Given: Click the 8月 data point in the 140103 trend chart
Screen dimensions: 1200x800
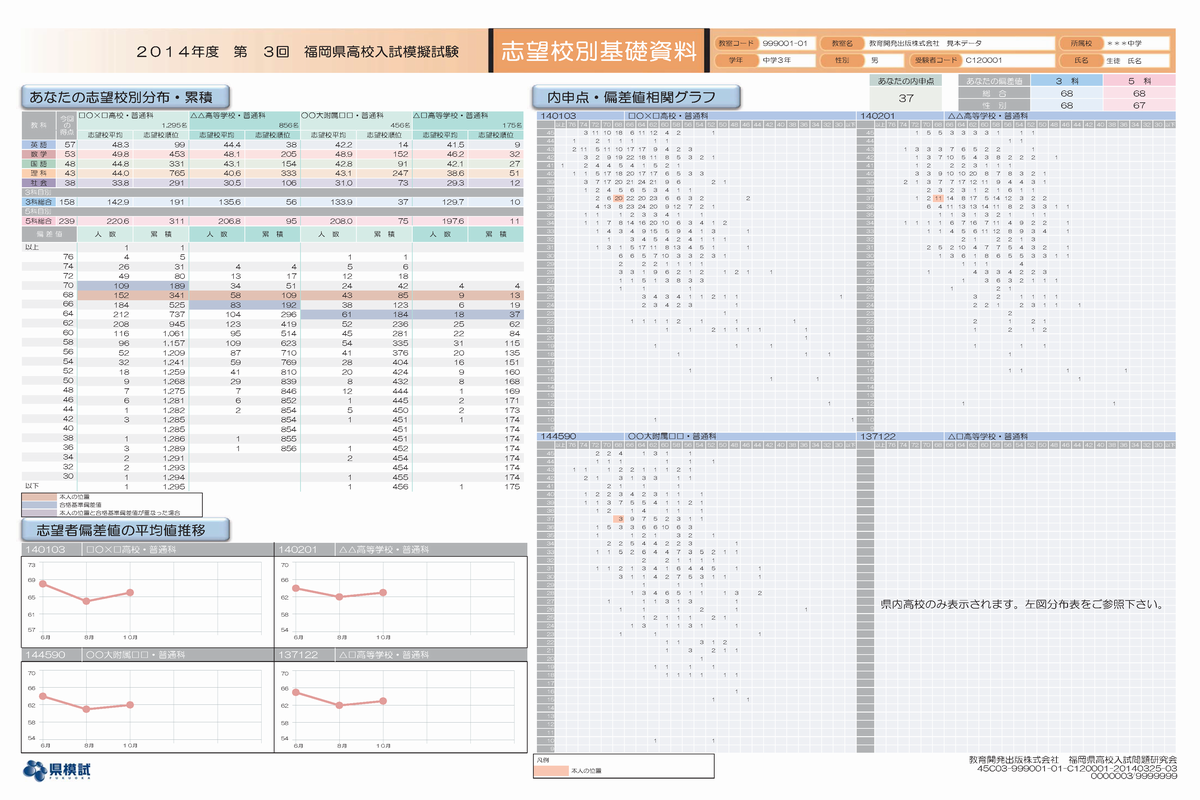Looking at the screenshot, I should (88, 601).
